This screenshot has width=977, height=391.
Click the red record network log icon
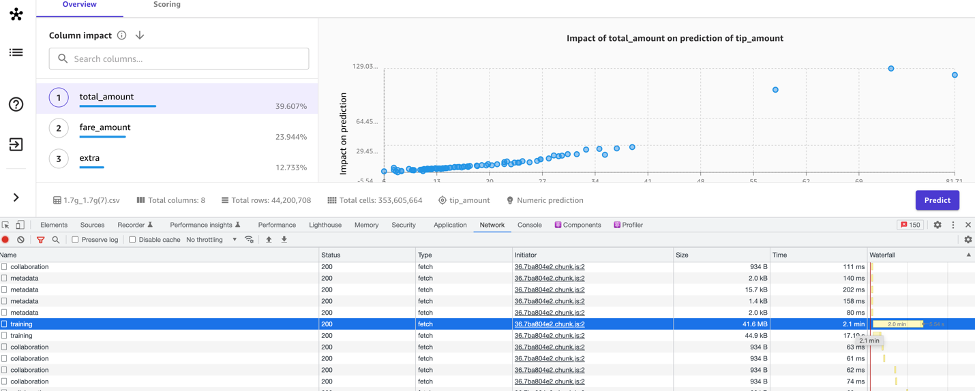(x=6, y=239)
